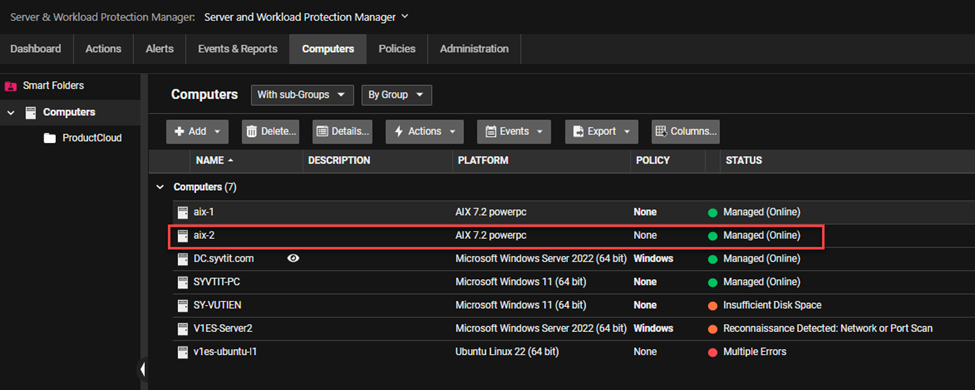This screenshot has width=975, height=390.
Task: Collapse the Computers (7) group
Action: click(160, 187)
